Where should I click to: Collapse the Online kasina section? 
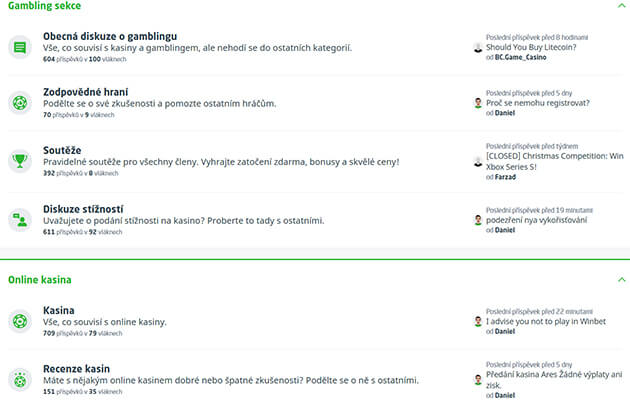pyautogui.click(x=619, y=280)
